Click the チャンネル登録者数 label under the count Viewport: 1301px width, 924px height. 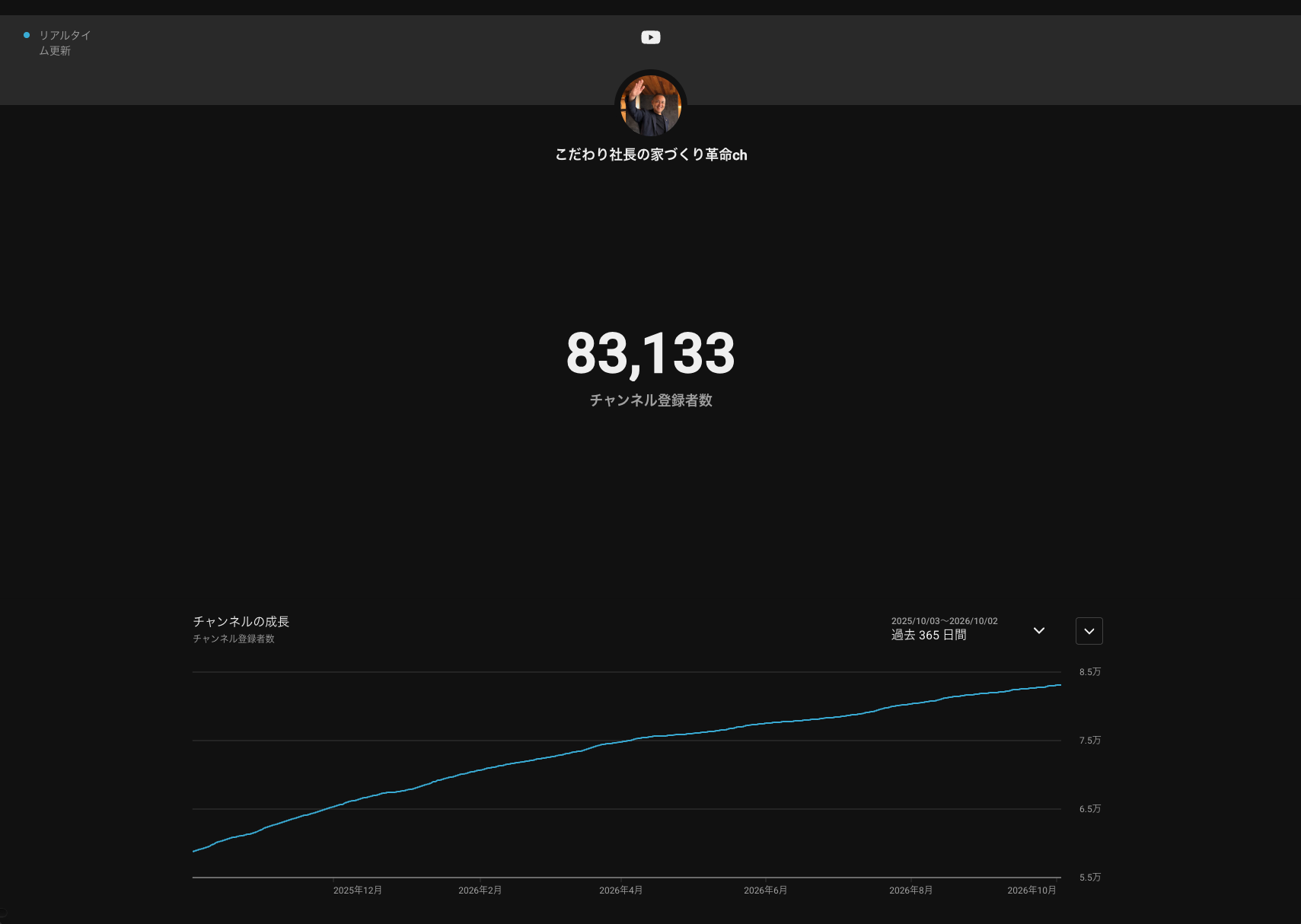[651, 400]
